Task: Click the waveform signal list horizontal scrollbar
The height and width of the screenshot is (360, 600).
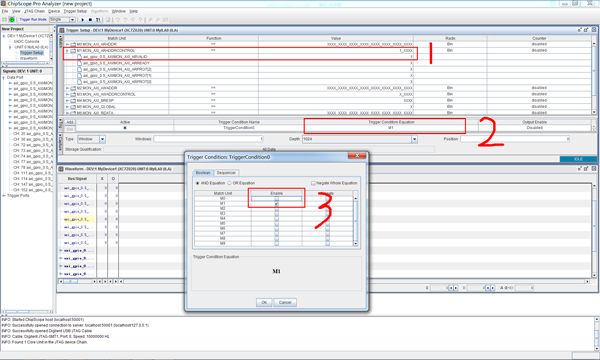Action: tap(78, 282)
